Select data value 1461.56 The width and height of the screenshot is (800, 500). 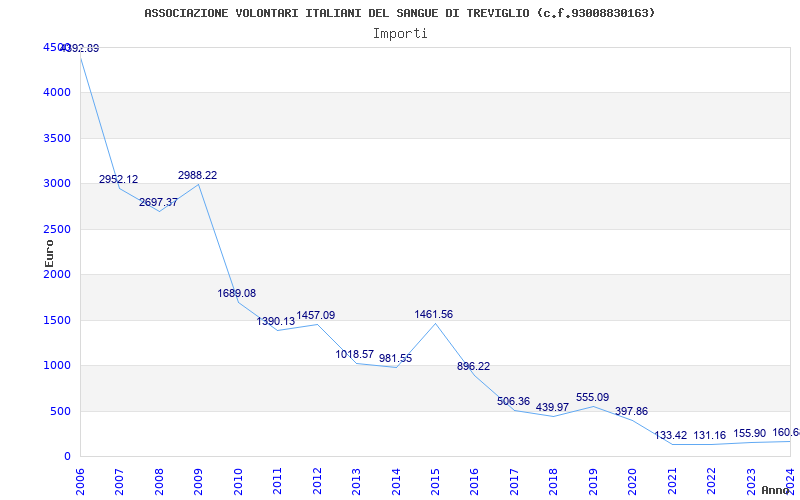point(434,315)
